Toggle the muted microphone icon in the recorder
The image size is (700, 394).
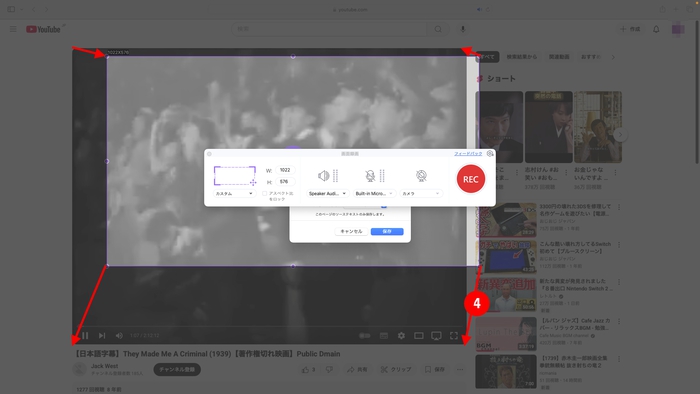point(370,176)
